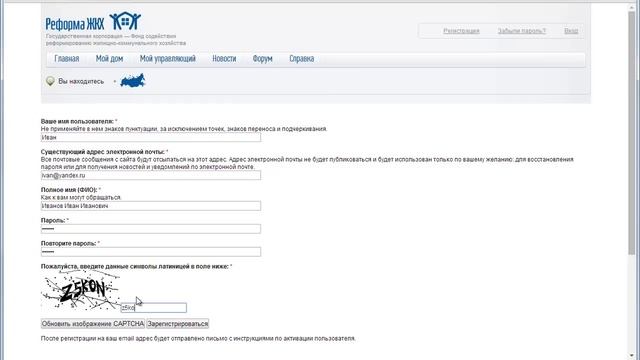Click the Вы находитесь label
The height and width of the screenshot is (360, 640).
pos(81,81)
